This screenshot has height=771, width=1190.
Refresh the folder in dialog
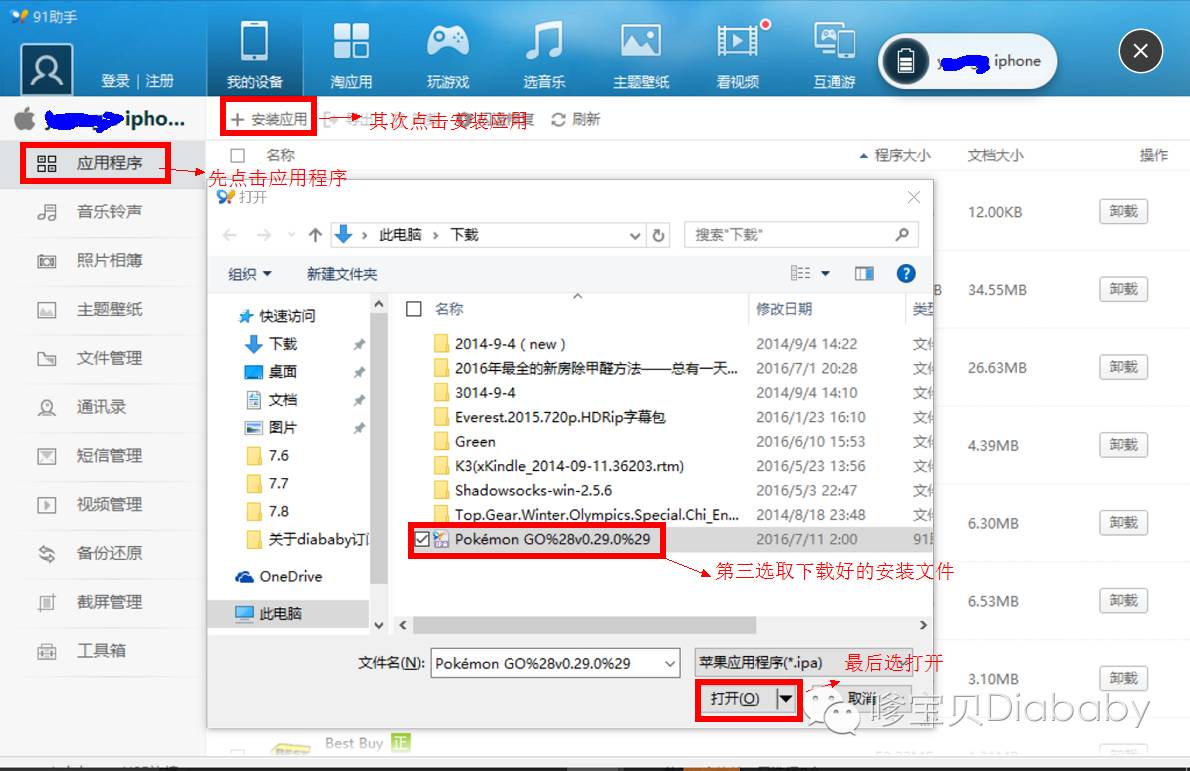(659, 235)
